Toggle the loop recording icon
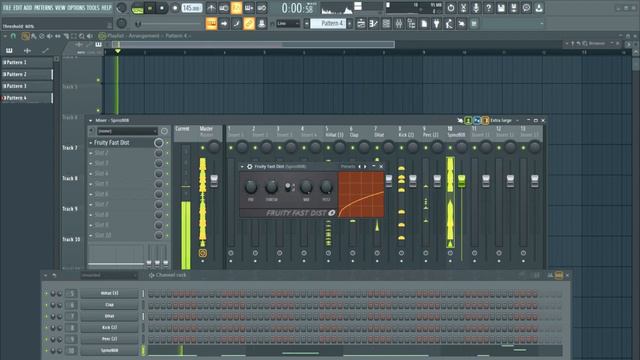 (x=262, y=8)
